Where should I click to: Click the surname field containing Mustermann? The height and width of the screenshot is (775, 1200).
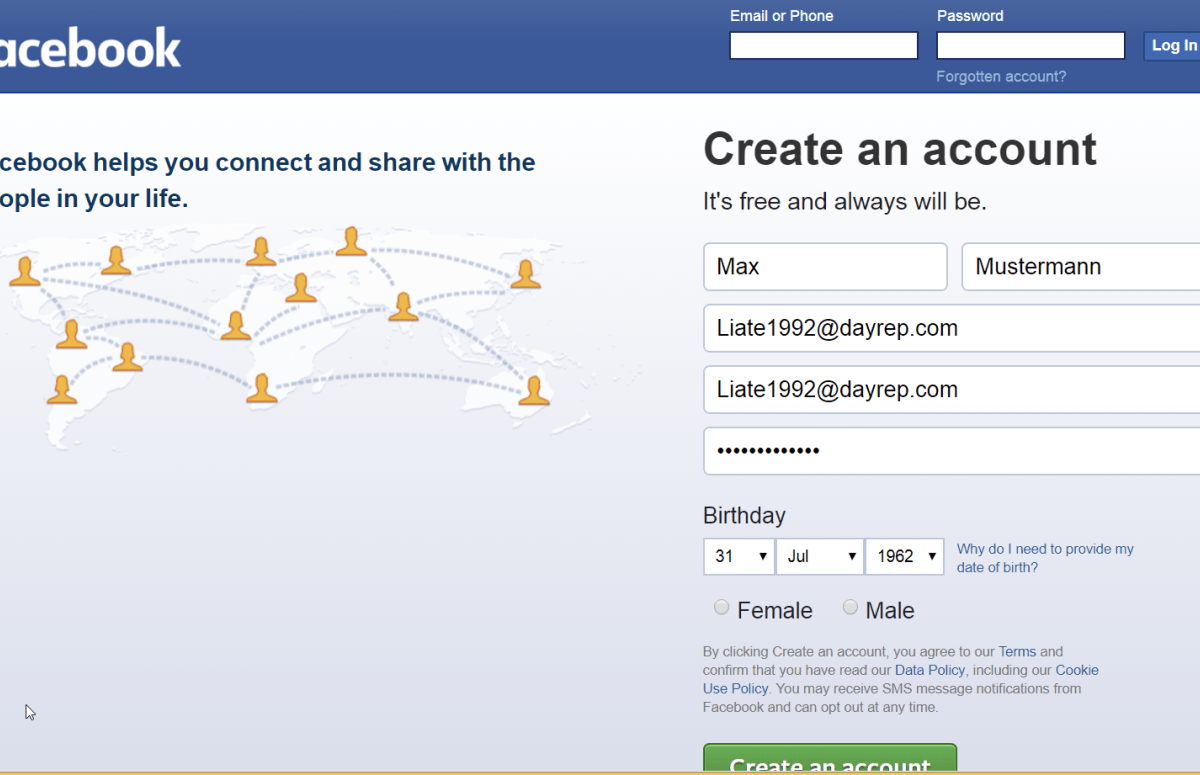point(1081,267)
